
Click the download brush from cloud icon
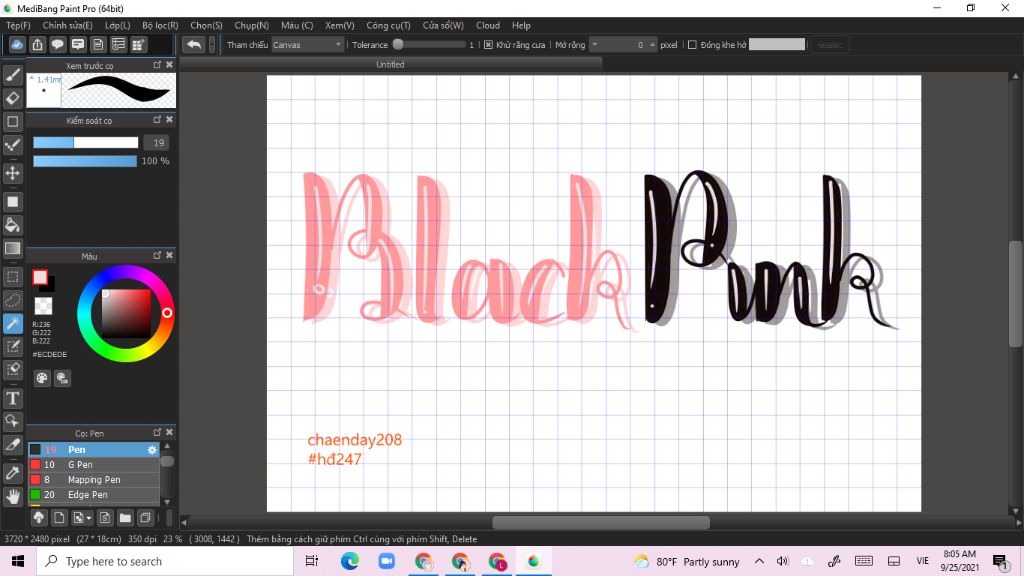[39, 518]
